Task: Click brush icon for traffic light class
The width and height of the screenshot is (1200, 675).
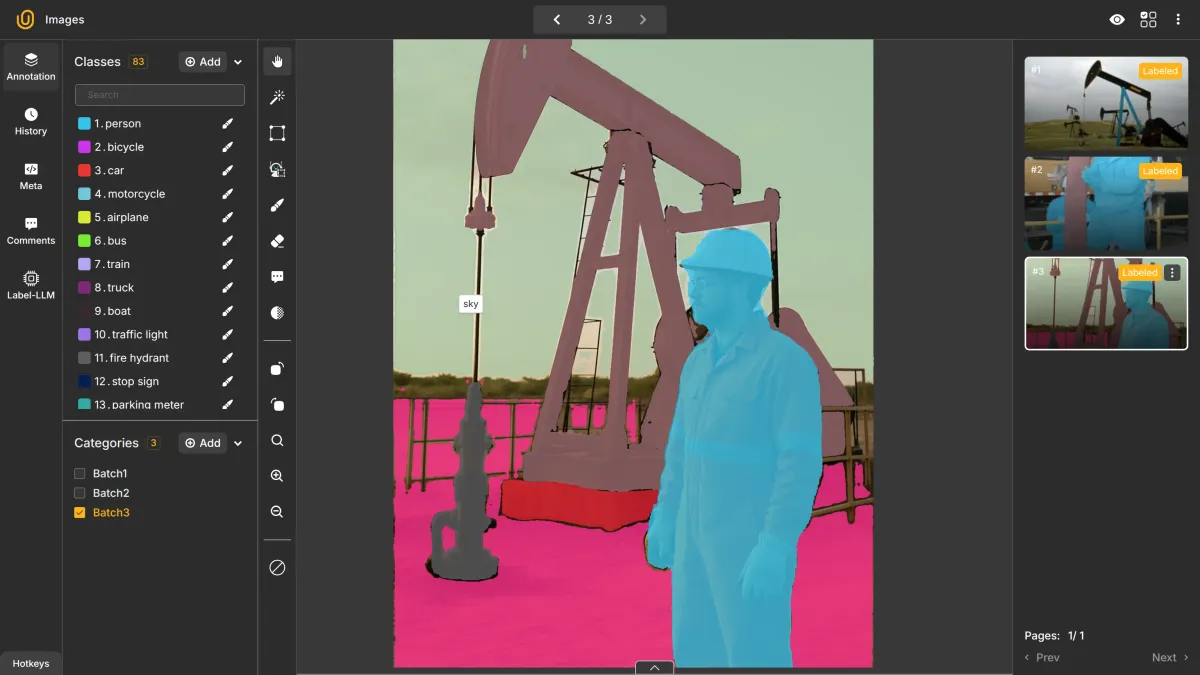Action: pyautogui.click(x=227, y=335)
